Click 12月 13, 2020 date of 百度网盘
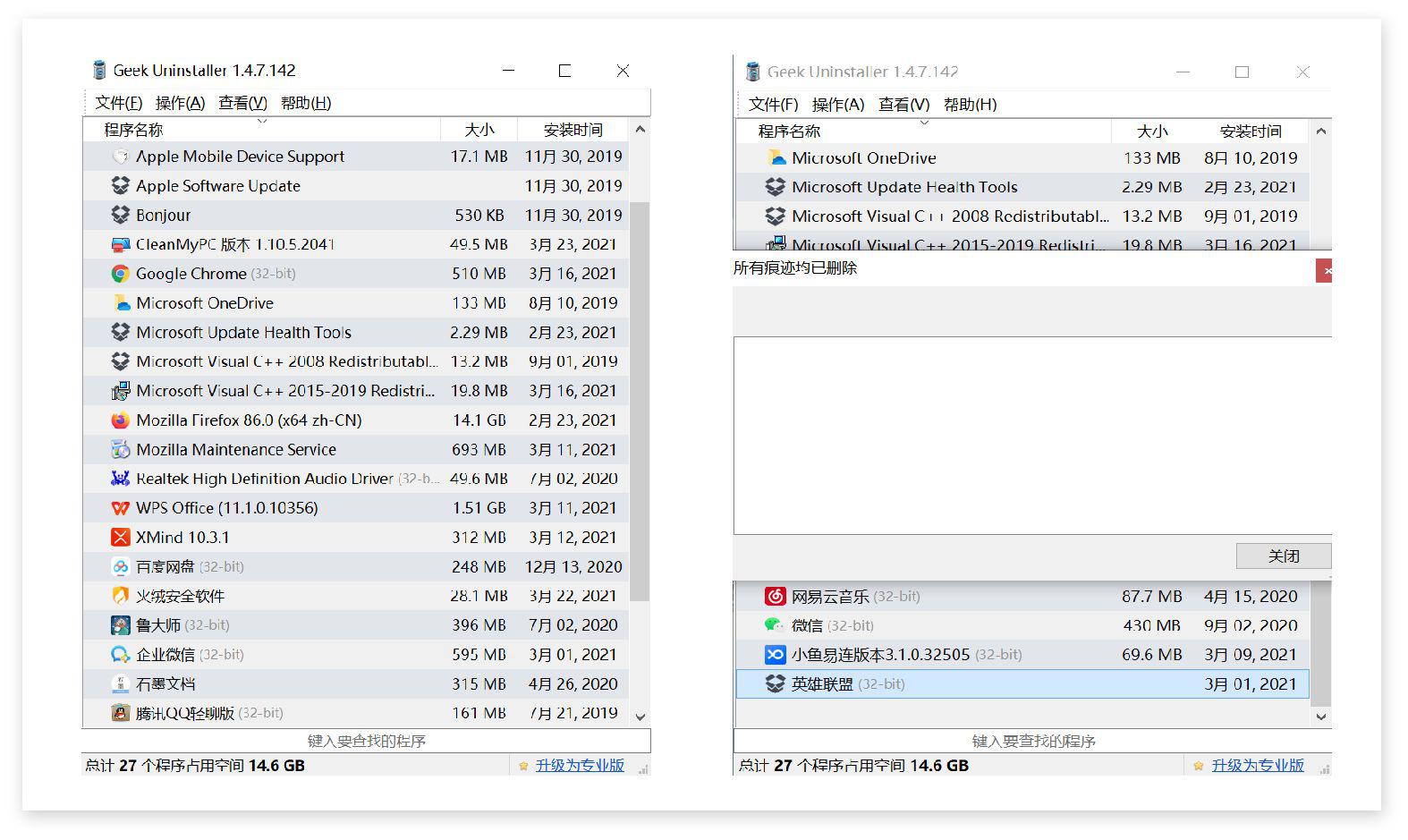Image resolution: width=1408 pixels, height=840 pixels. coord(573,567)
